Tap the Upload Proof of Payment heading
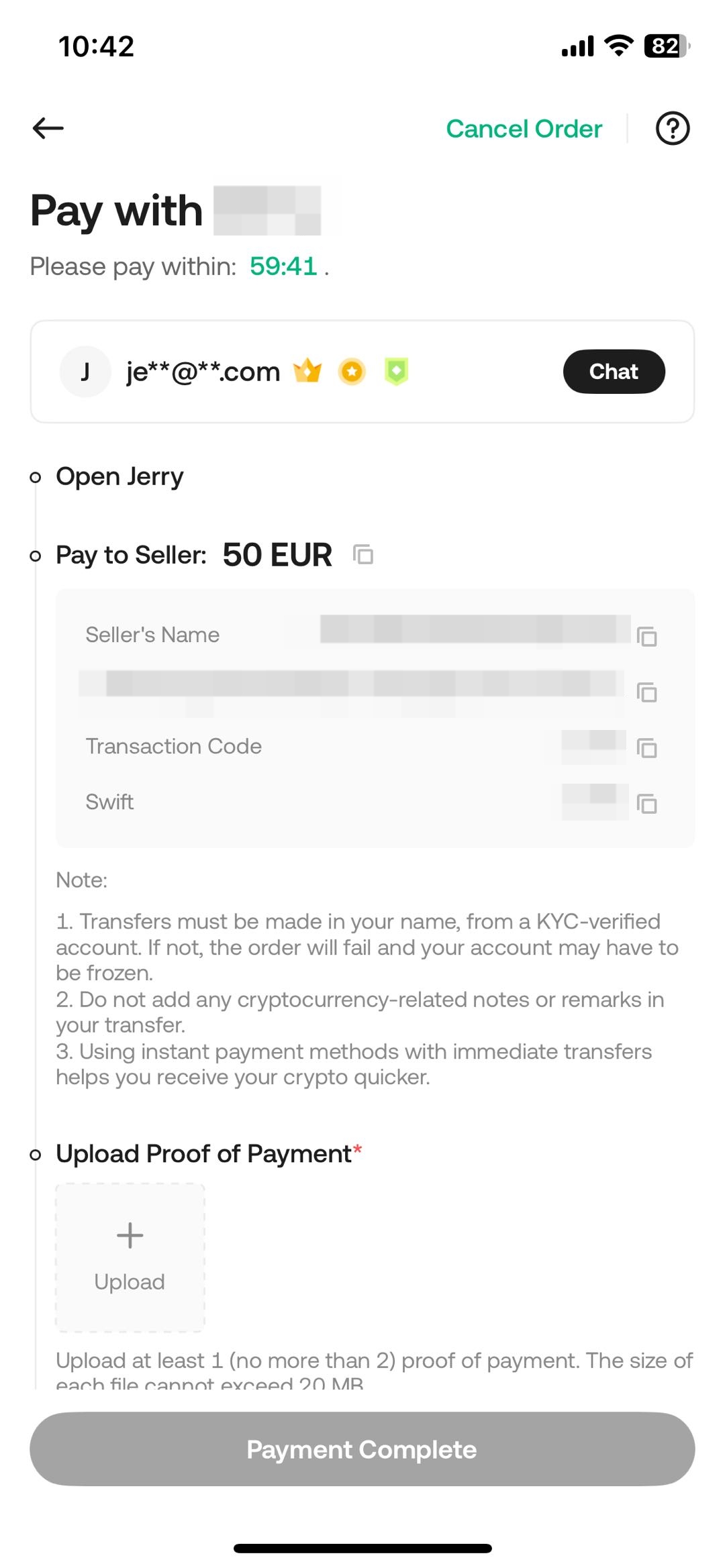 click(203, 1154)
